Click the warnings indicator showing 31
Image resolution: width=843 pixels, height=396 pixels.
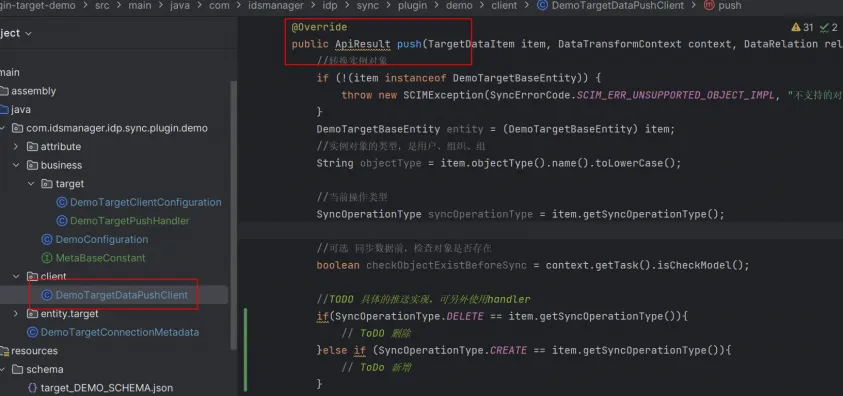802,27
